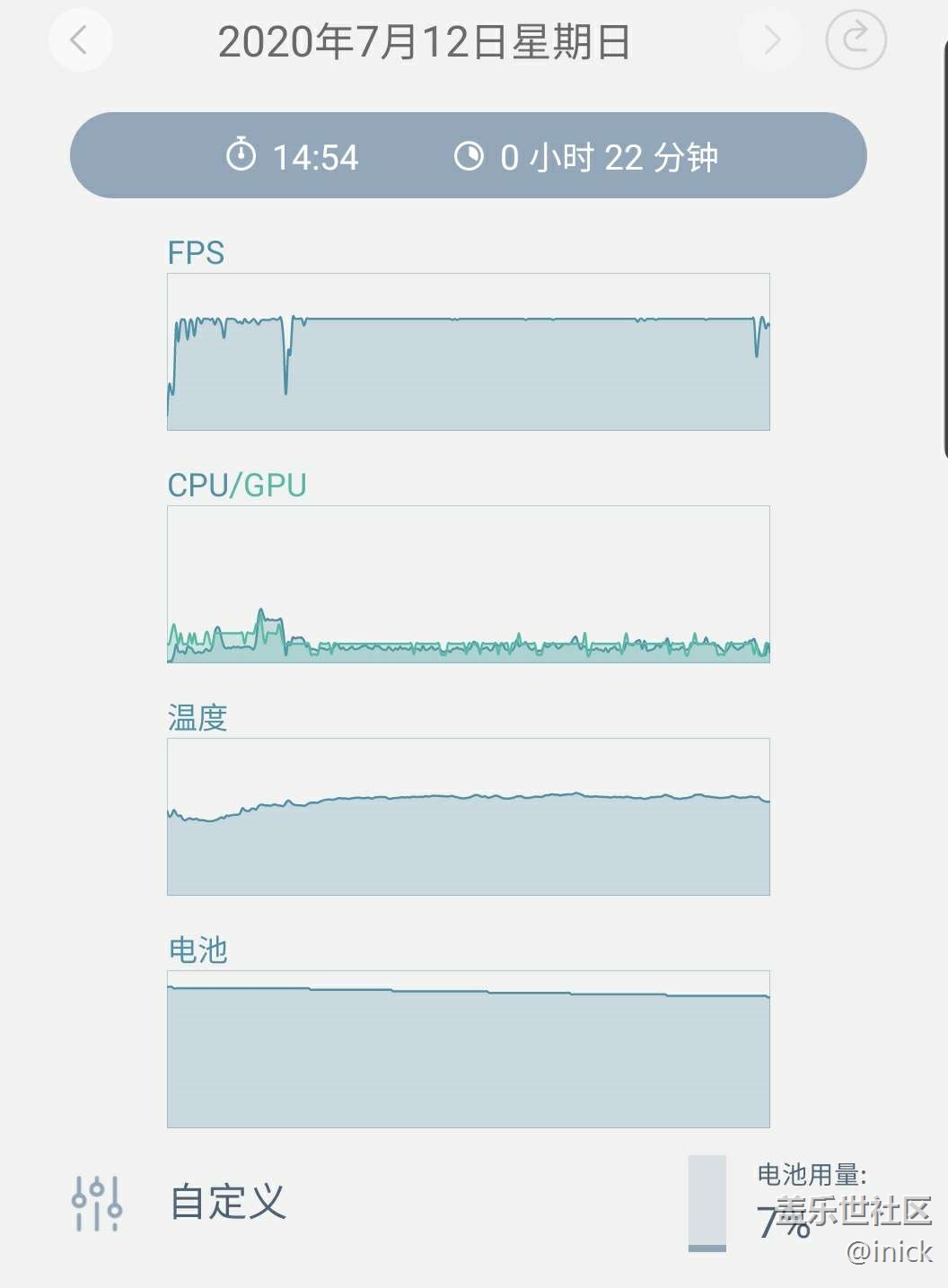Image resolution: width=948 pixels, height=1288 pixels.
Task: Select the GPU label text
Action: click(x=275, y=486)
